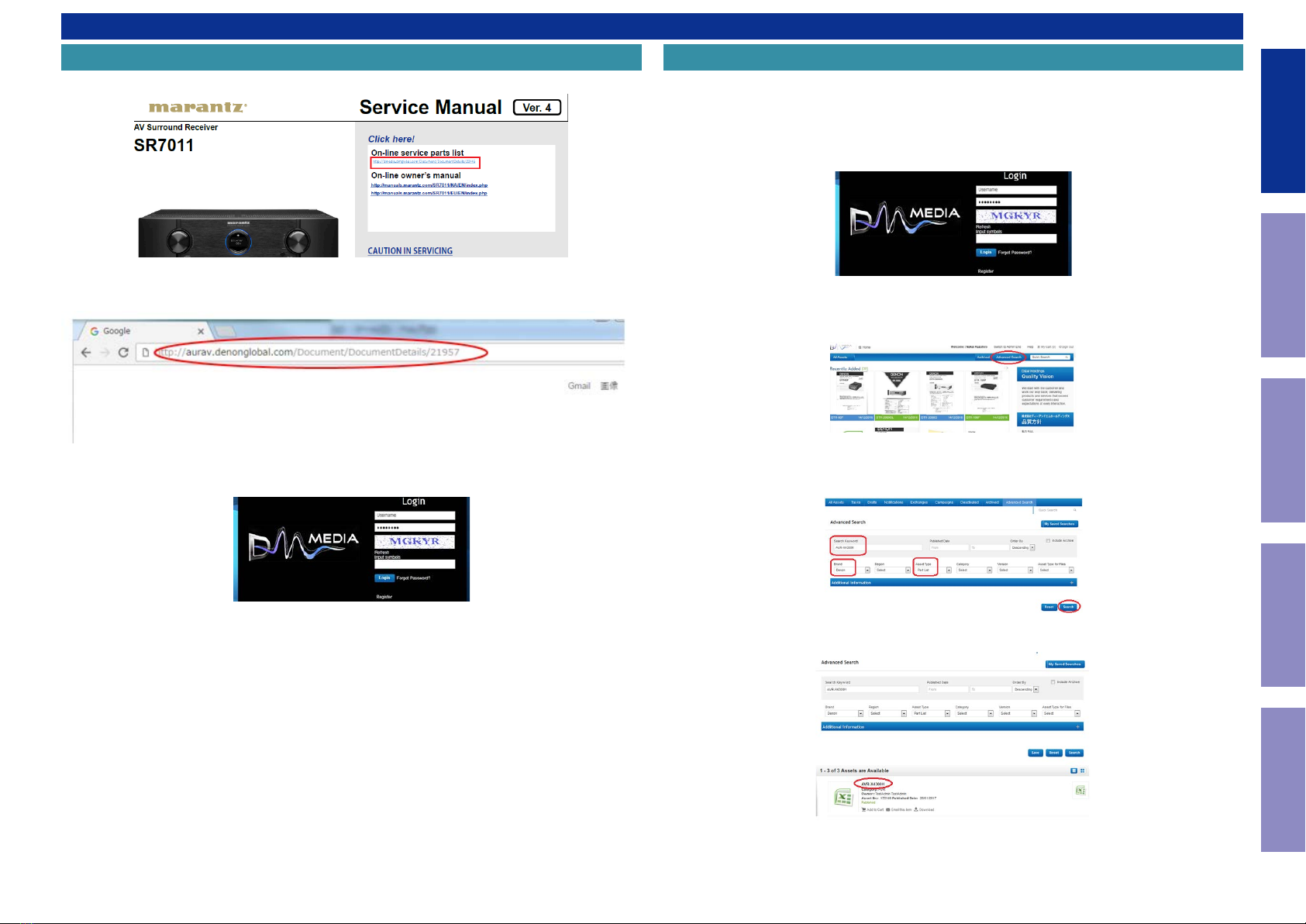
Task: Switch results to list view icon
Action: [1073, 771]
